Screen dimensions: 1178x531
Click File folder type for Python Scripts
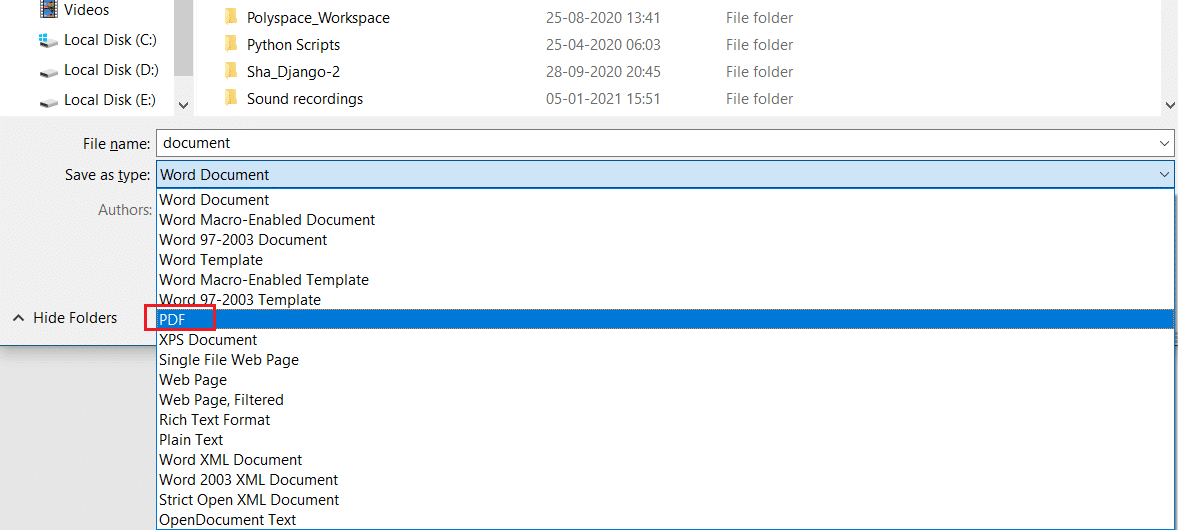tap(759, 44)
